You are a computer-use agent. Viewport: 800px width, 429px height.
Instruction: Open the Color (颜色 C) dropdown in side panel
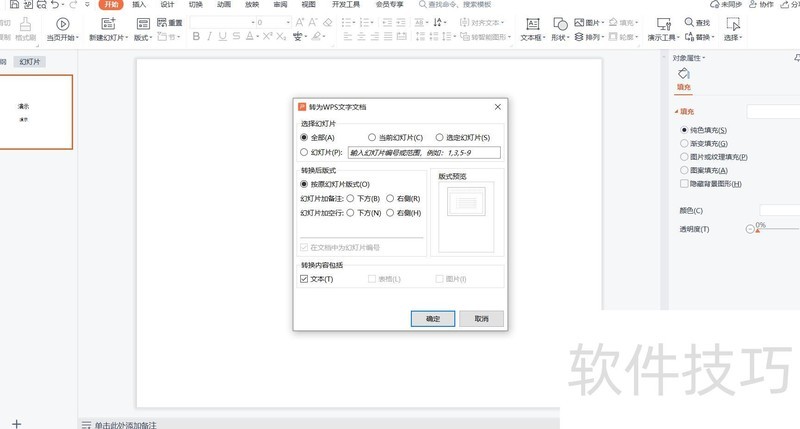tap(780, 210)
